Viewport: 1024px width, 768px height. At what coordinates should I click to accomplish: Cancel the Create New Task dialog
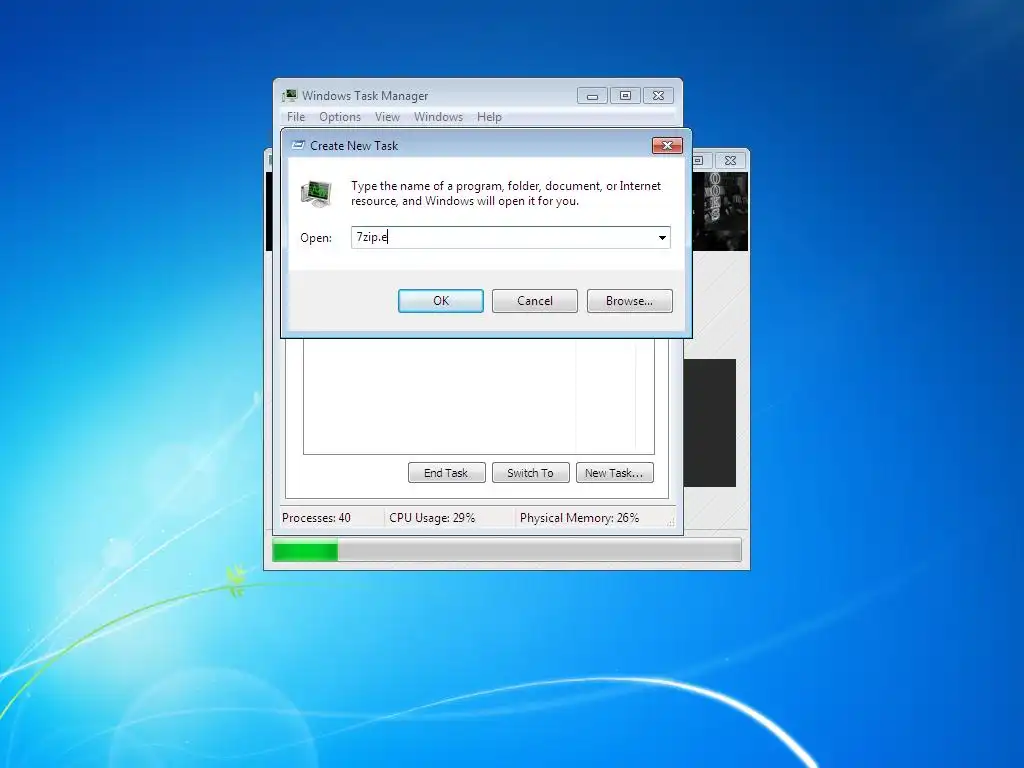point(535,301)
